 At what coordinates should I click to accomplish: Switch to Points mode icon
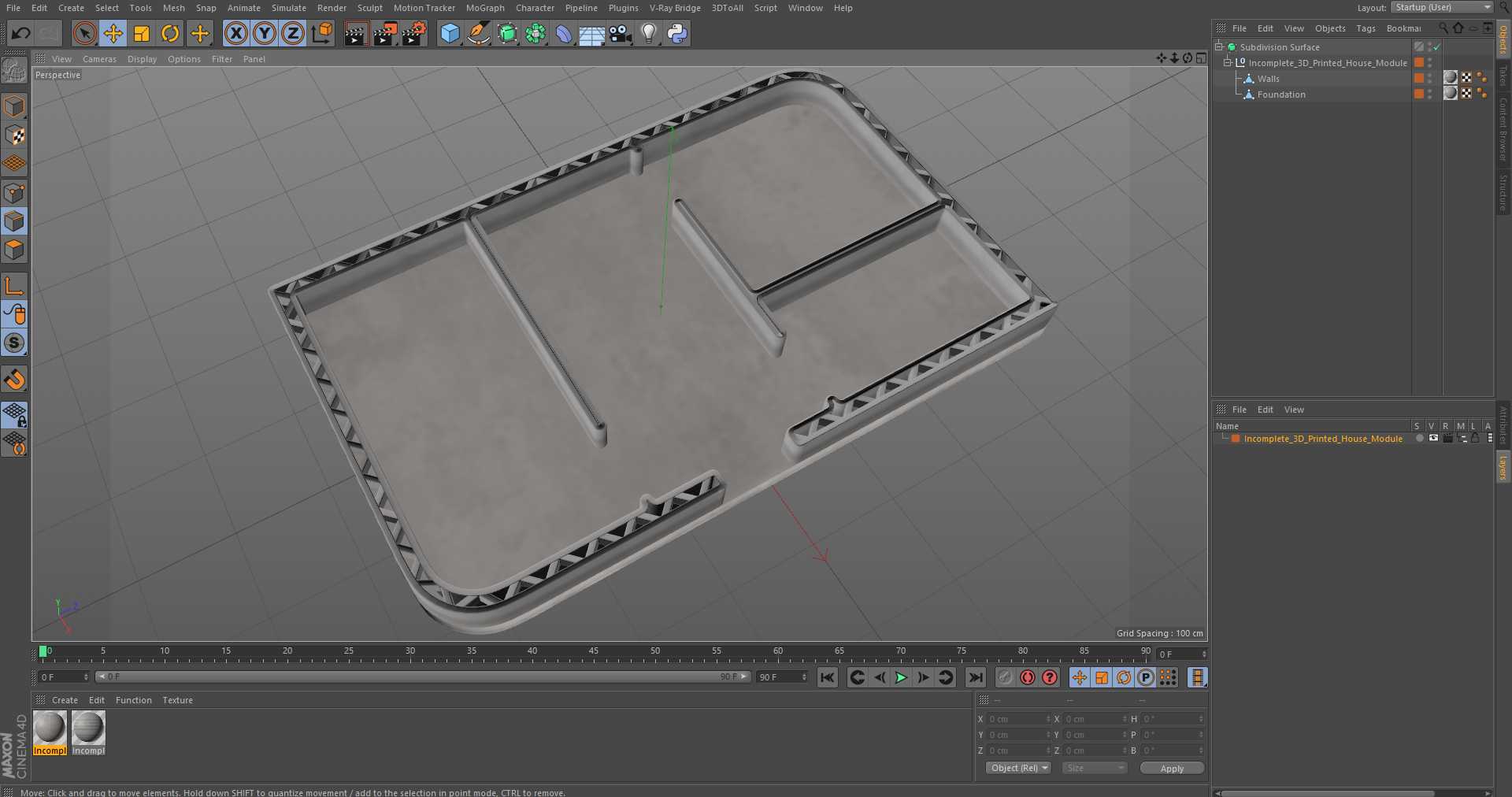pyautogui.click(x=14, y=192)
